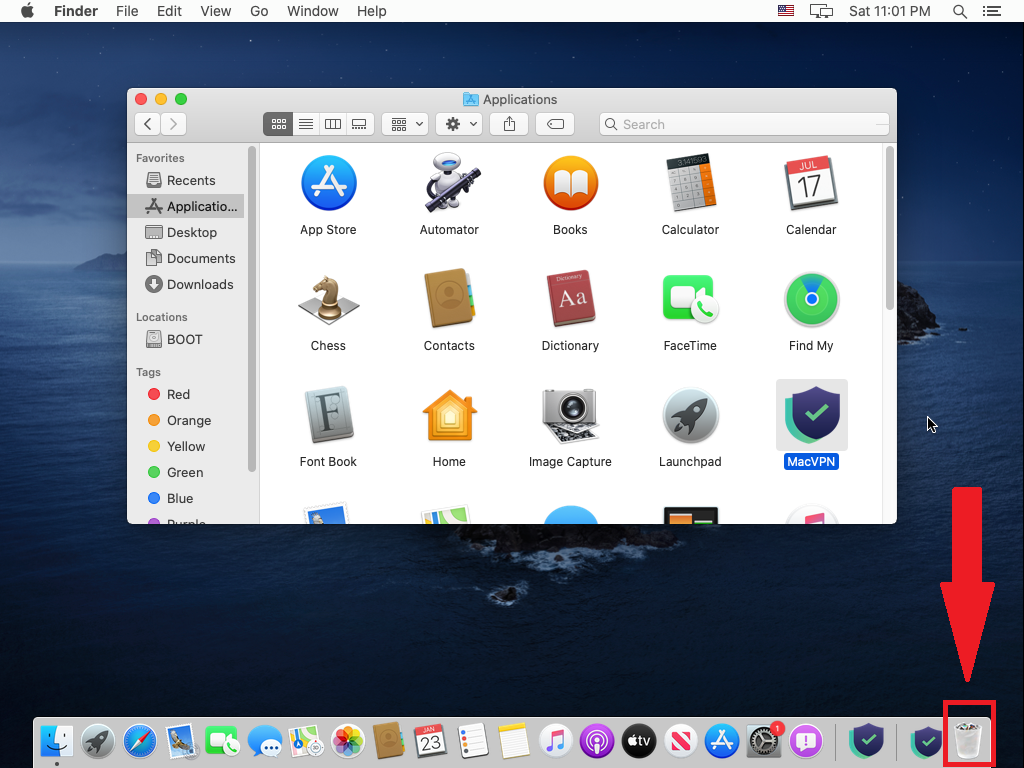Open Music from the Dock
This screenshot has width=1024, height=768.
tap(555, 741)
